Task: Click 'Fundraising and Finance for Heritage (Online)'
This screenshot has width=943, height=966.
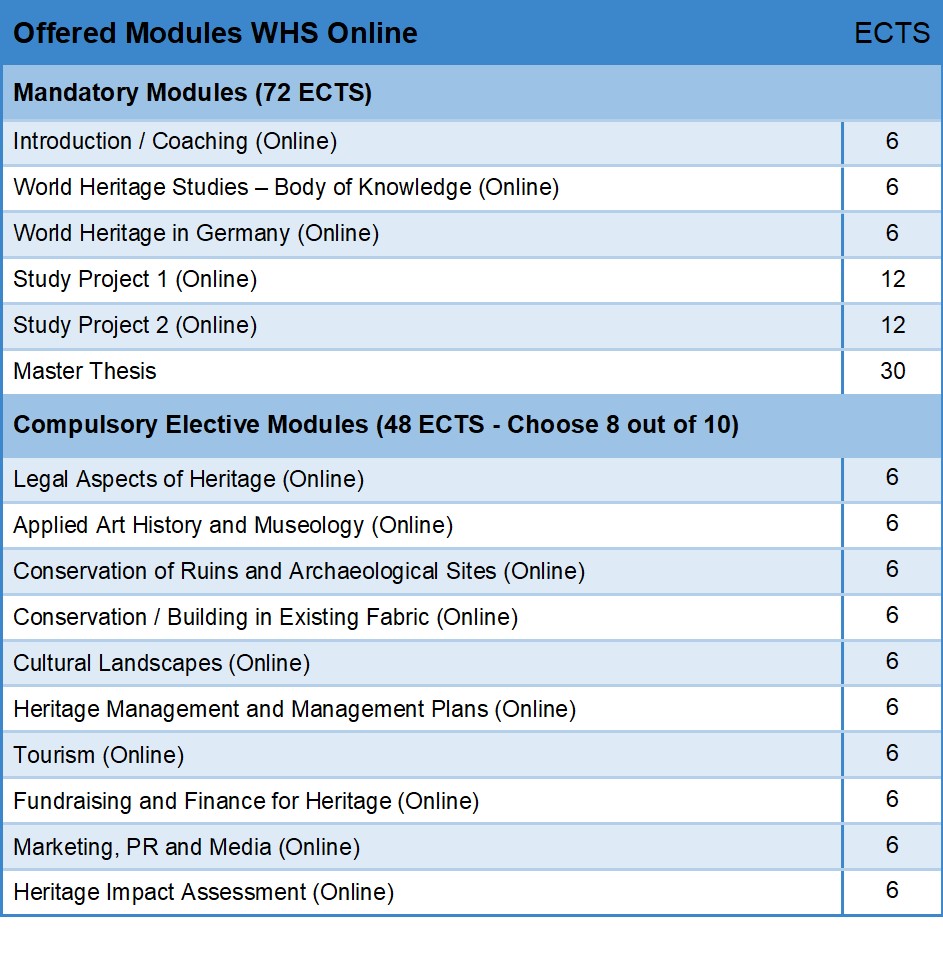Action: click(246, 802)
